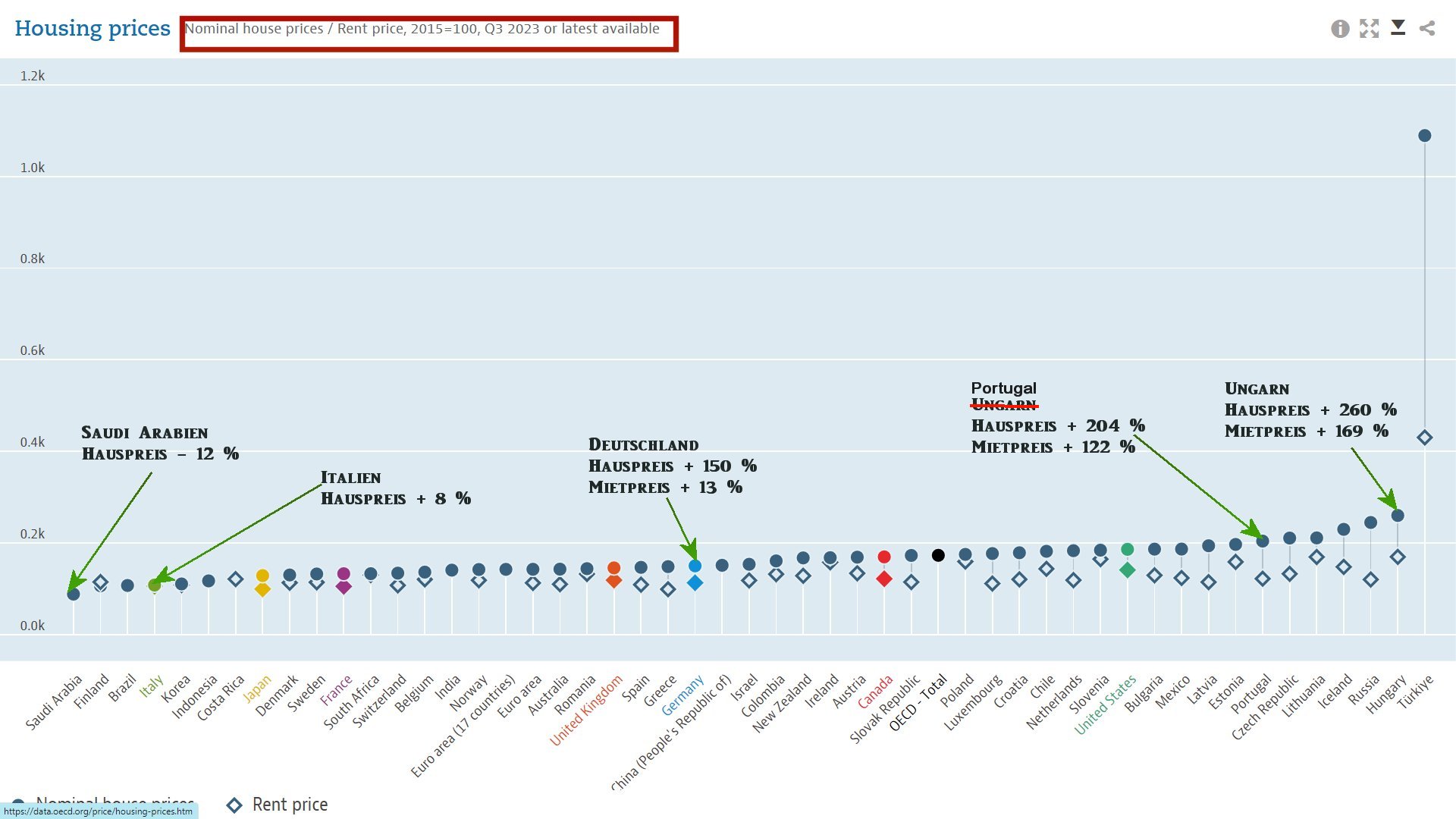Click Canada red rent price diamond

(x=883, y=579)
